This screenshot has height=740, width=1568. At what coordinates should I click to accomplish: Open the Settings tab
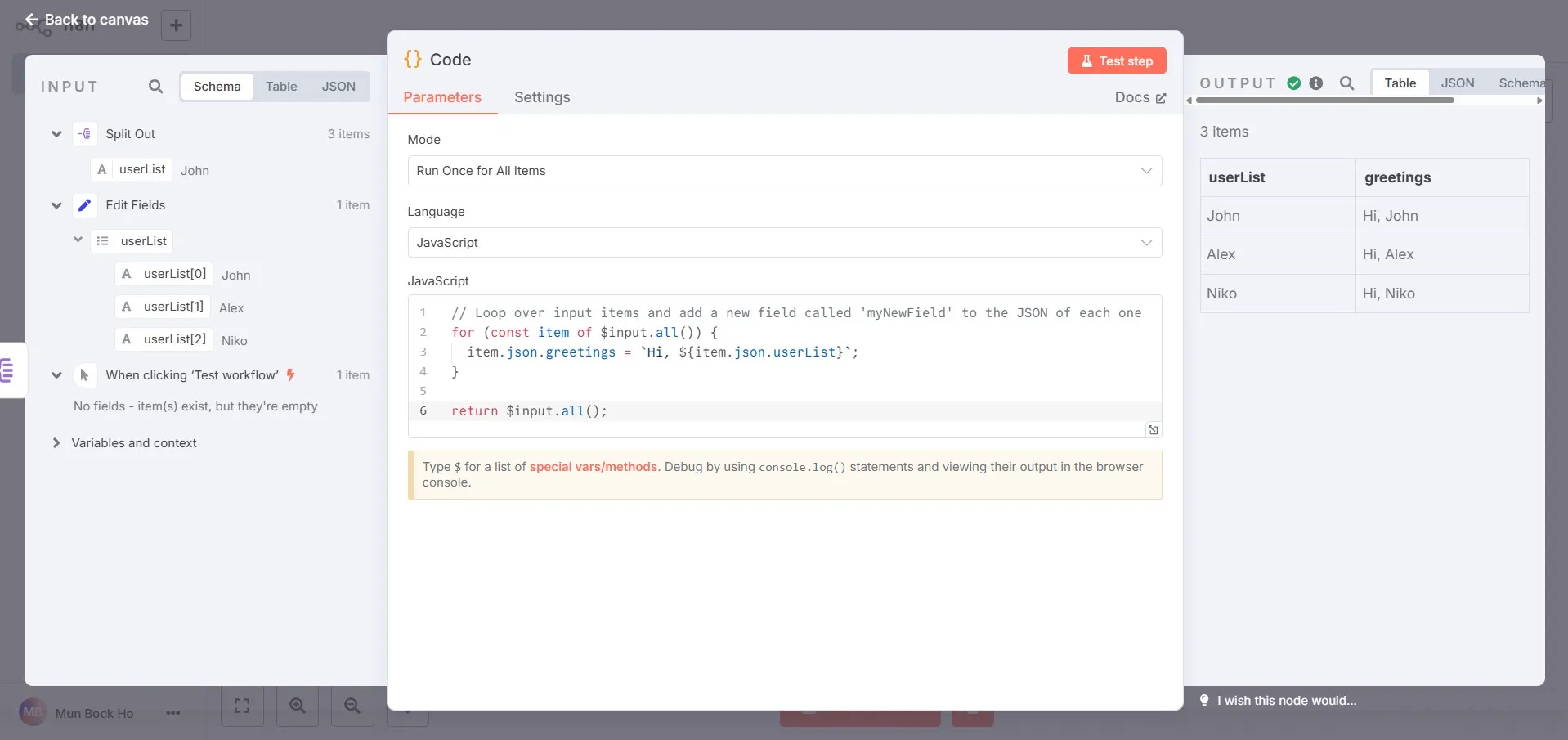point(542,97)
